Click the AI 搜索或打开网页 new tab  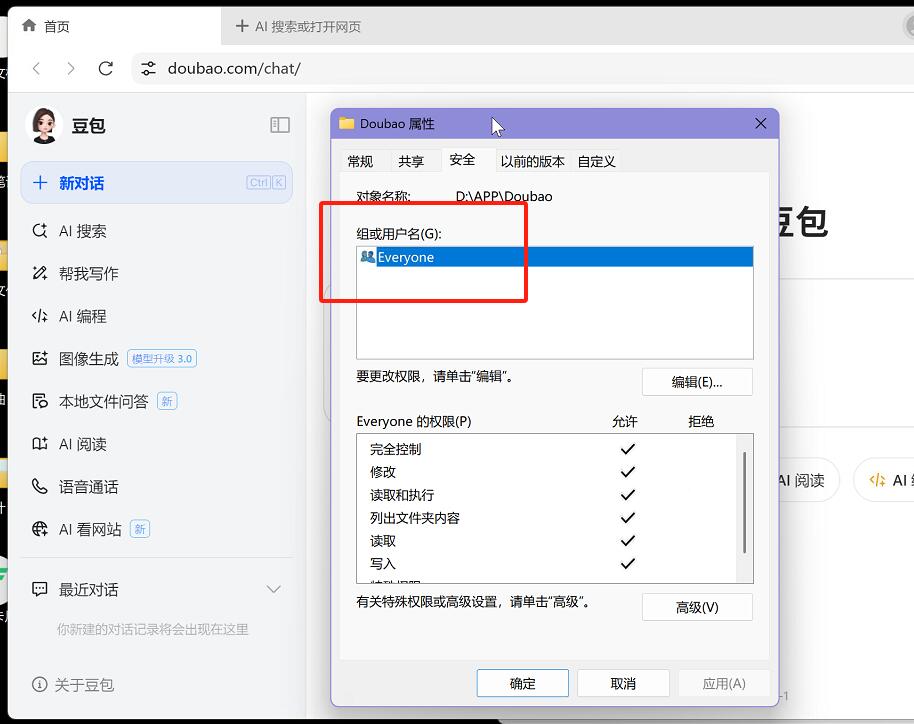click(298, 26)
